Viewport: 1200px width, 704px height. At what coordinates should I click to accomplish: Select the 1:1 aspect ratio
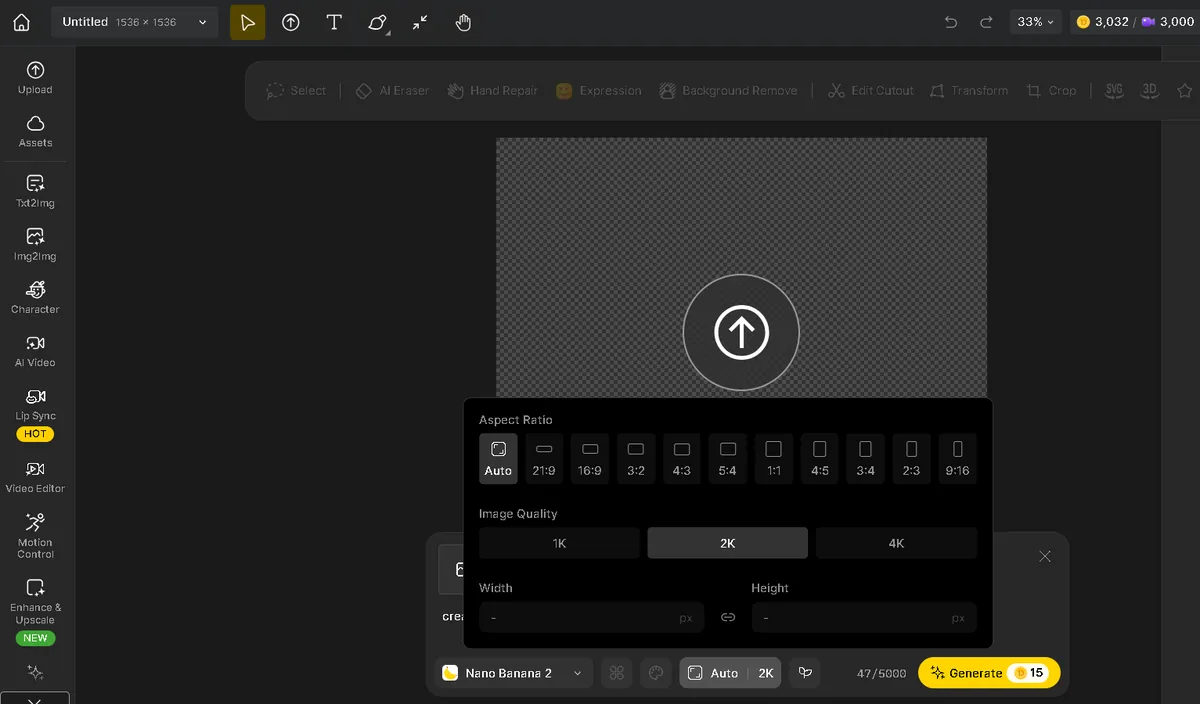(773, 458)
